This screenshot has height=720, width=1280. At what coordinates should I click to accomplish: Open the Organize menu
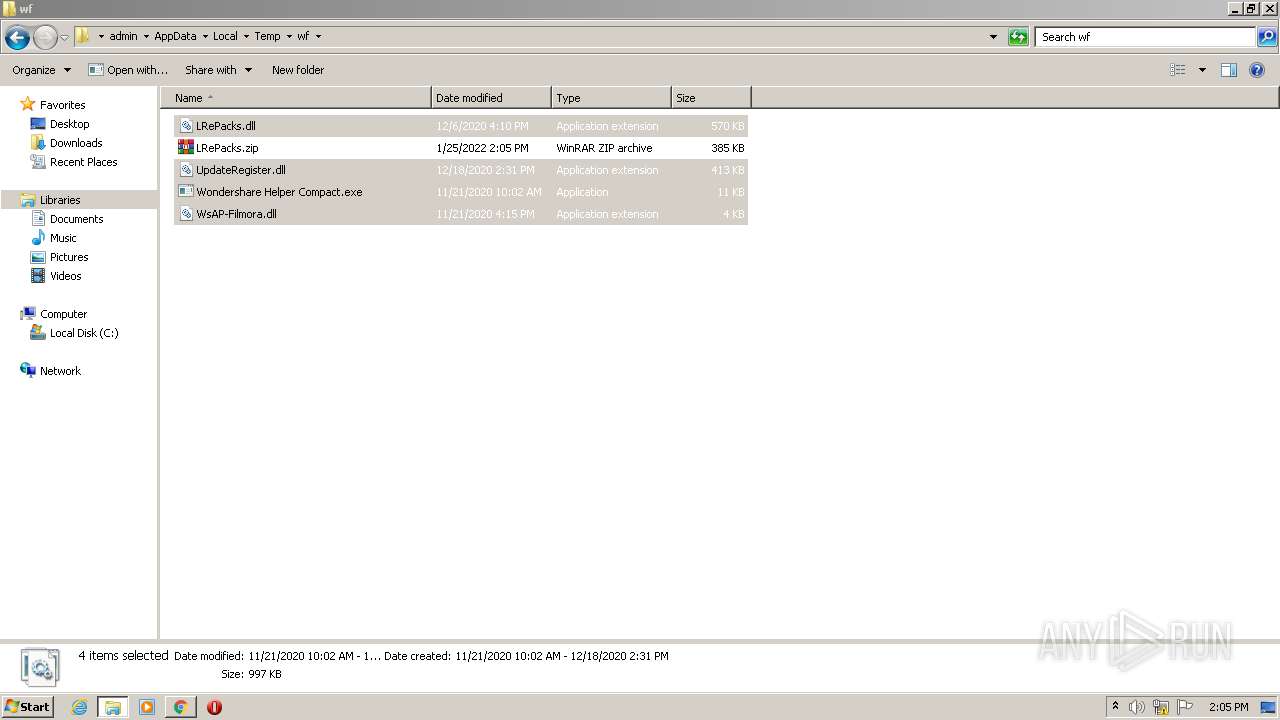[41, 70]
